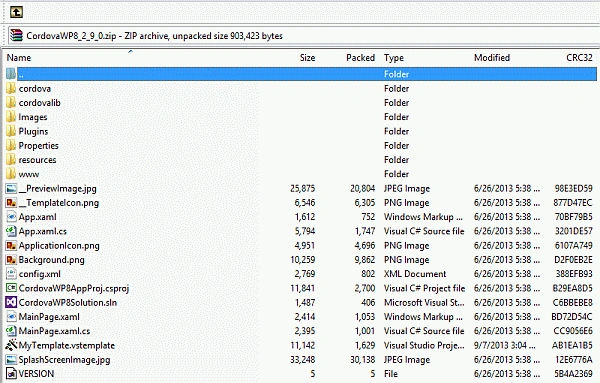Click the __PreviewImage.jpg file icon
The height and width of the screenshot is (383, 600).
11,188
